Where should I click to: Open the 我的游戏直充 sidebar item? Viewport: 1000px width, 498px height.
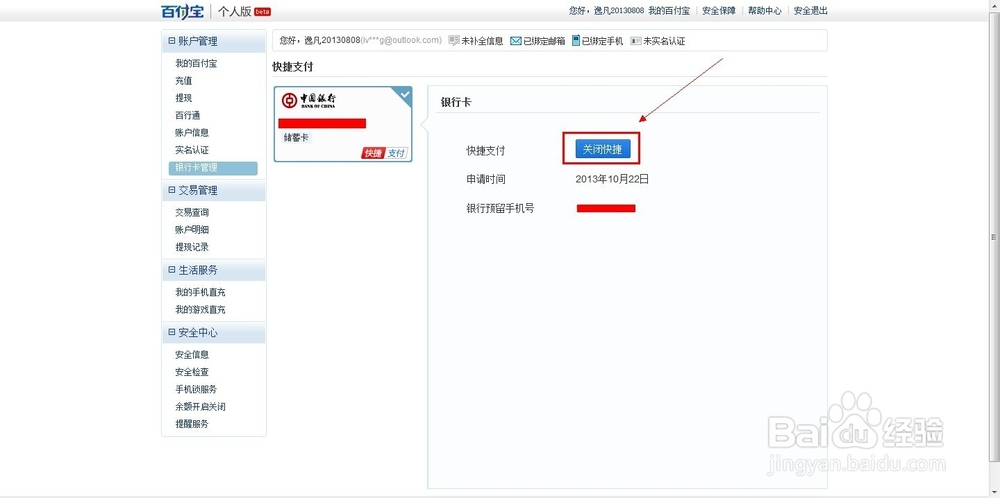pyautogui.click(x=200, y=309)
